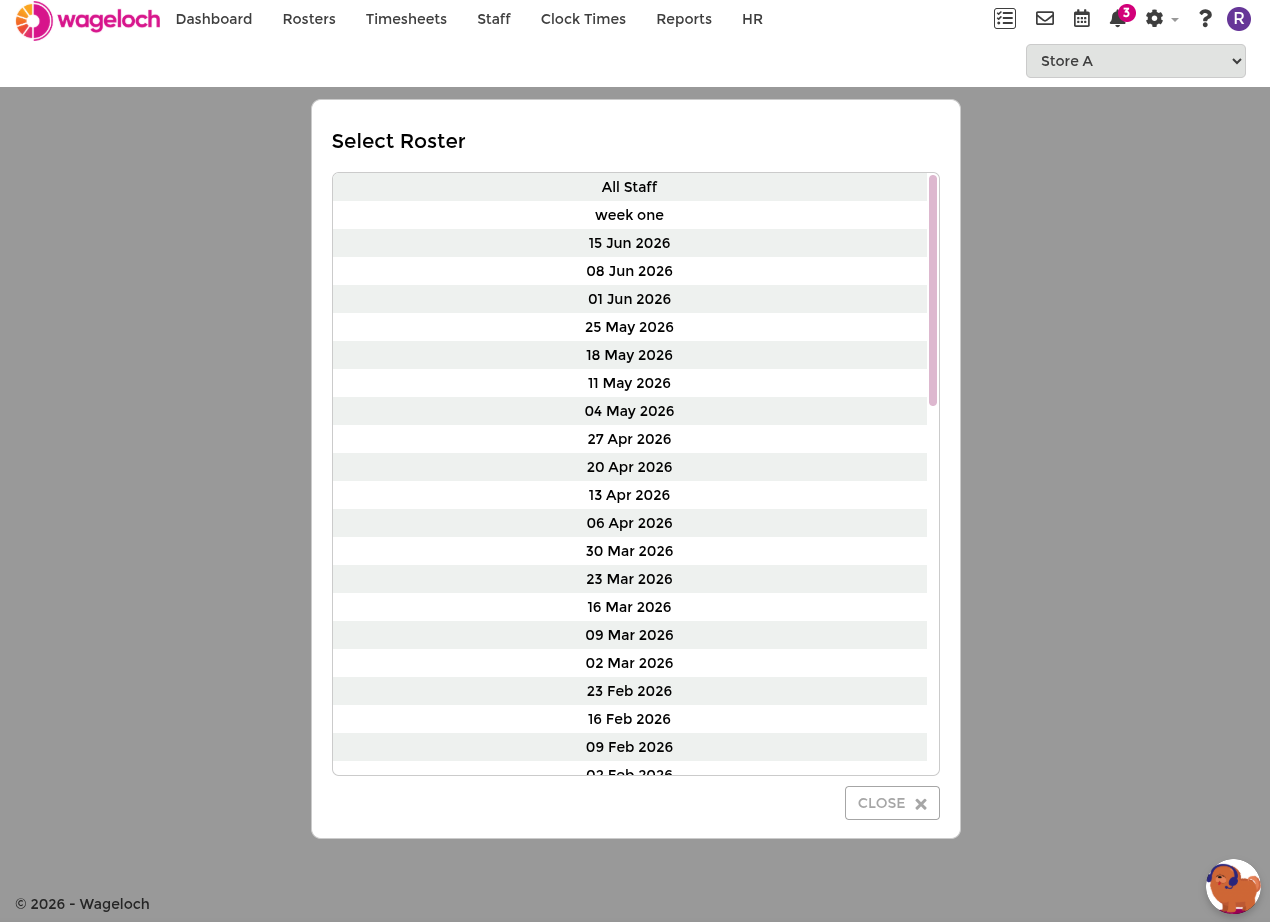
Task: Select the All Staff roster
Action: point(630,187)
